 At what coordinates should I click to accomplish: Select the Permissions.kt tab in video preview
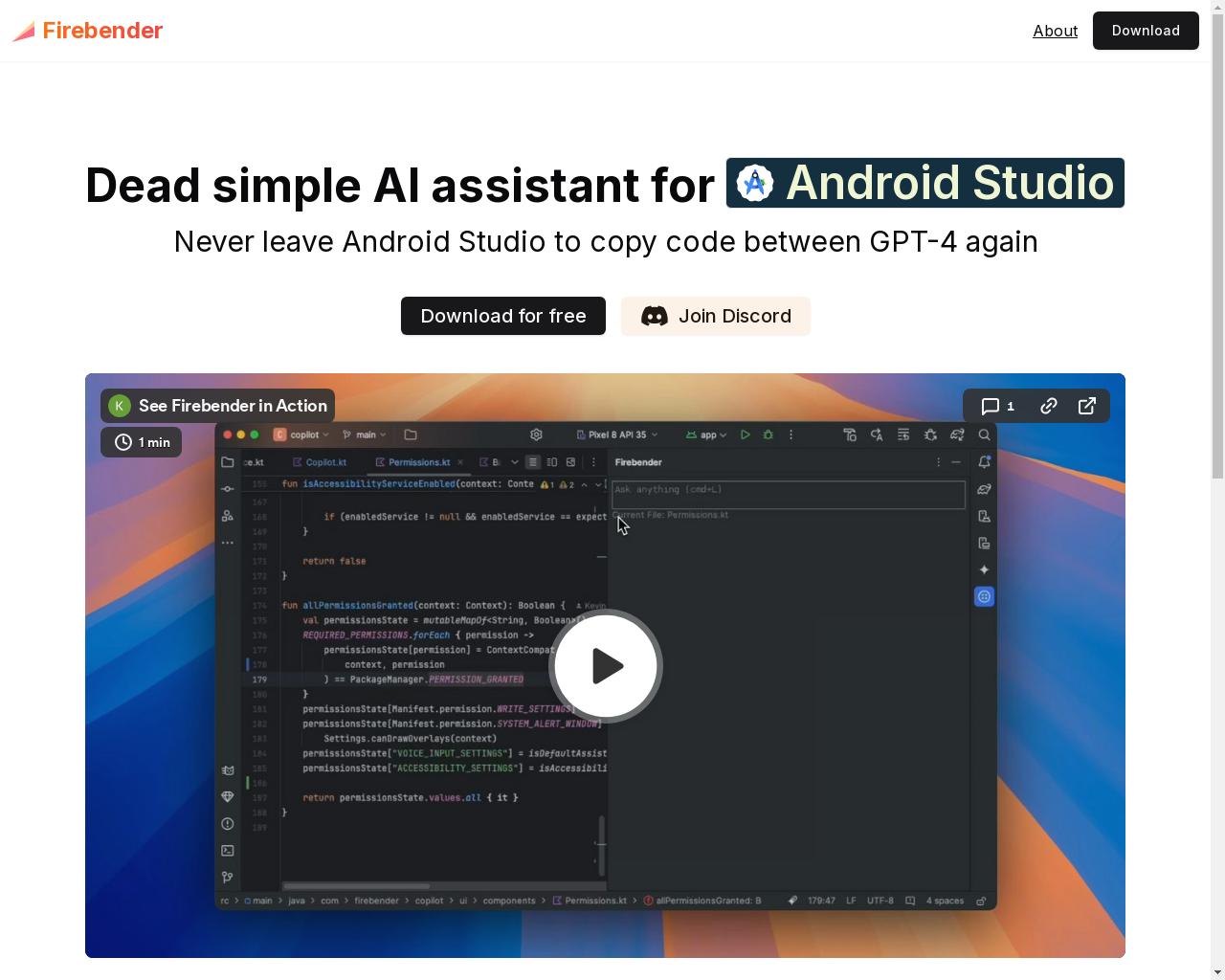tap(419, 462)
